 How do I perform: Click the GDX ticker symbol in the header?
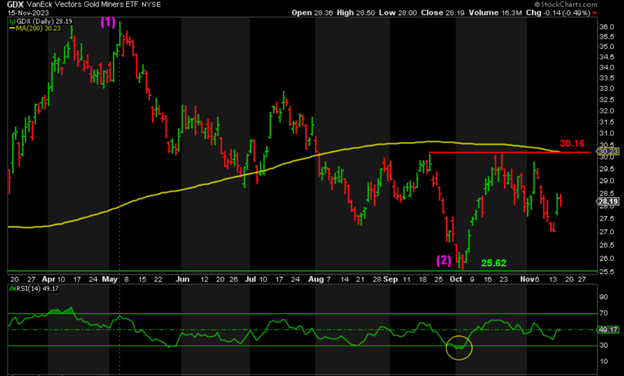15,4
